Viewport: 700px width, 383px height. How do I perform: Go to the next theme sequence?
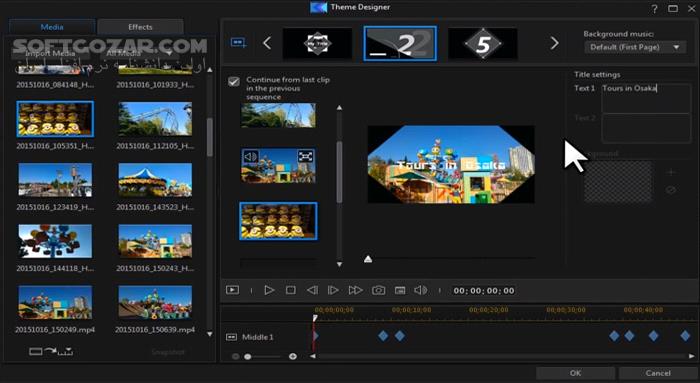pos(554,43)
